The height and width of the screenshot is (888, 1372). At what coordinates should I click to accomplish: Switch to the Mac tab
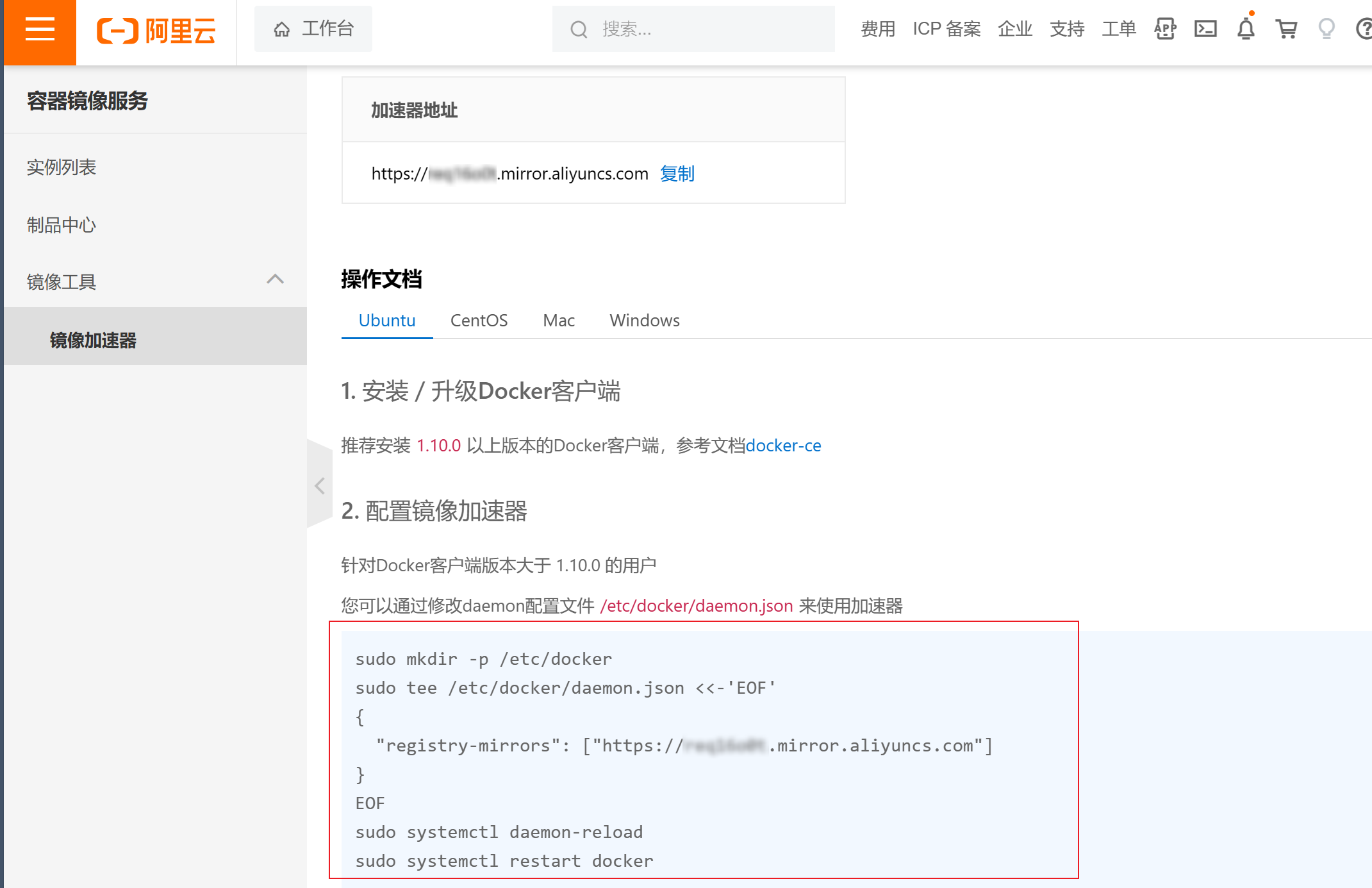click(558, 321)
